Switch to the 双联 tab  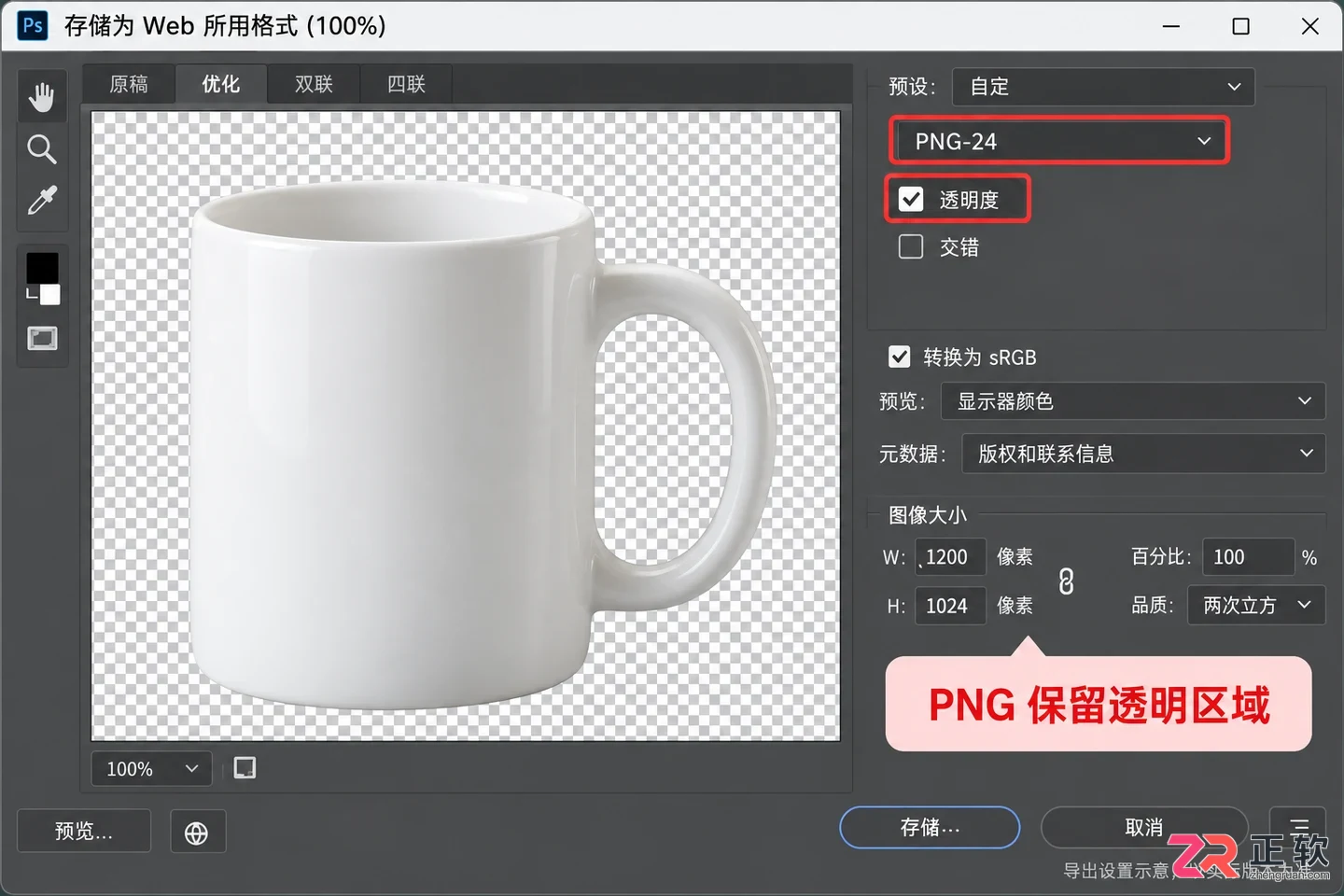[314, 84]
